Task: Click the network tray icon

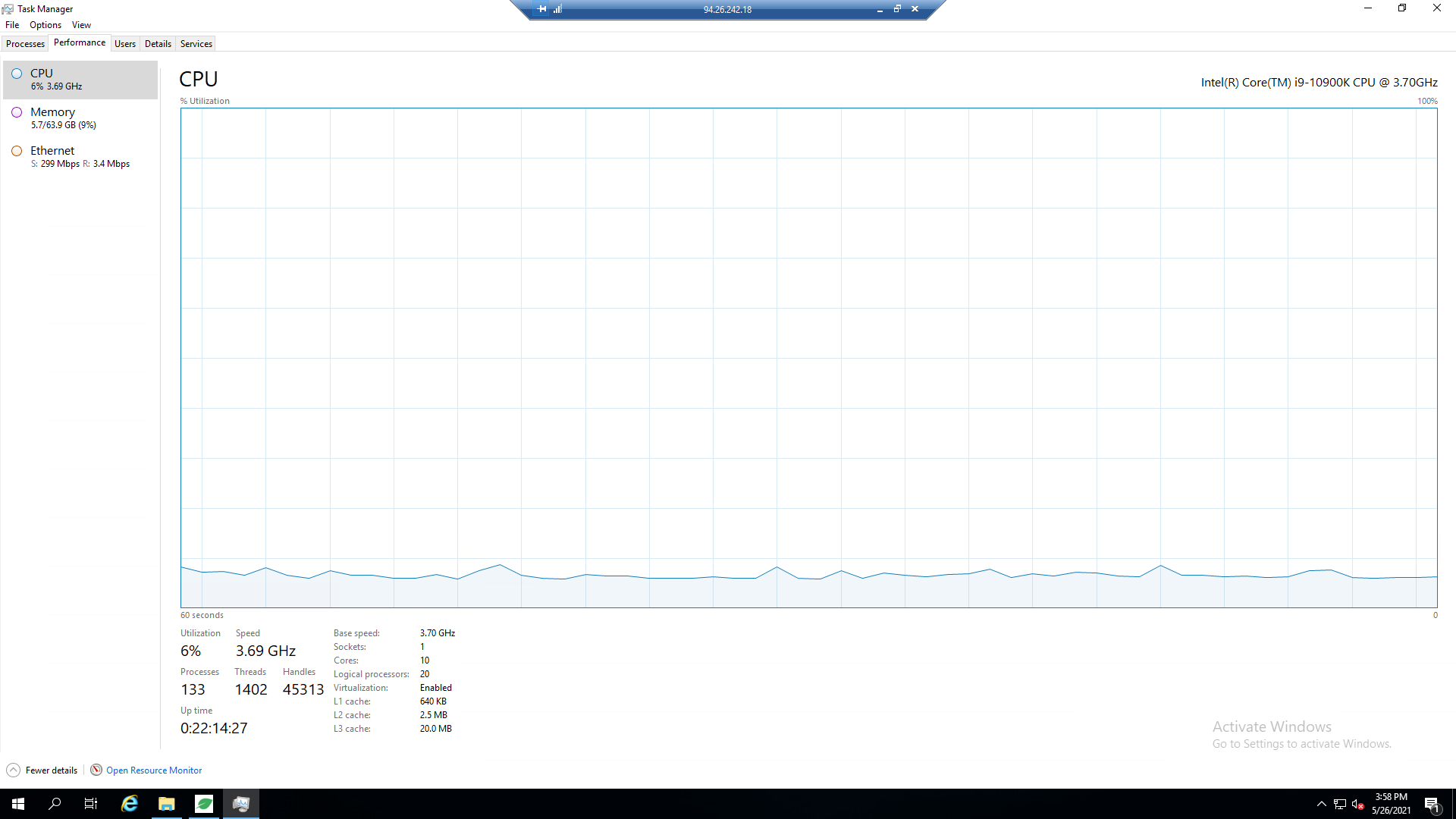Action: 1340,804
